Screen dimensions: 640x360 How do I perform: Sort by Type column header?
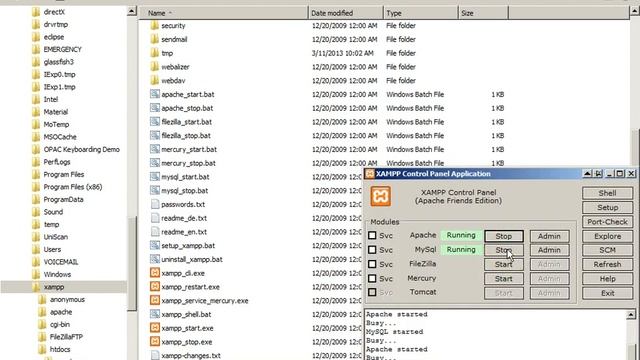point(420,13)
